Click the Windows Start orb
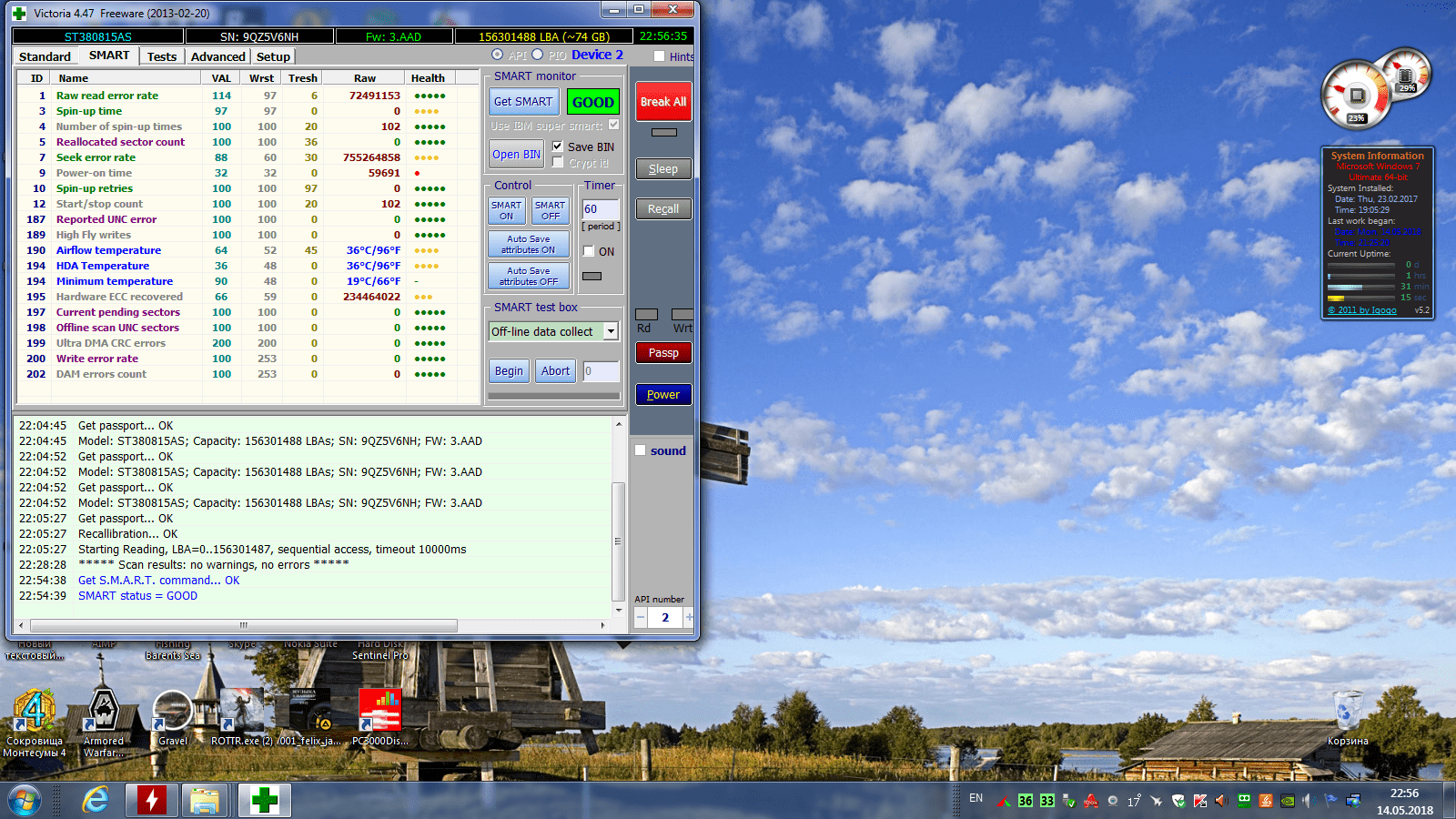This screenshot has height=819, width=1456. [x=25, y=801]
